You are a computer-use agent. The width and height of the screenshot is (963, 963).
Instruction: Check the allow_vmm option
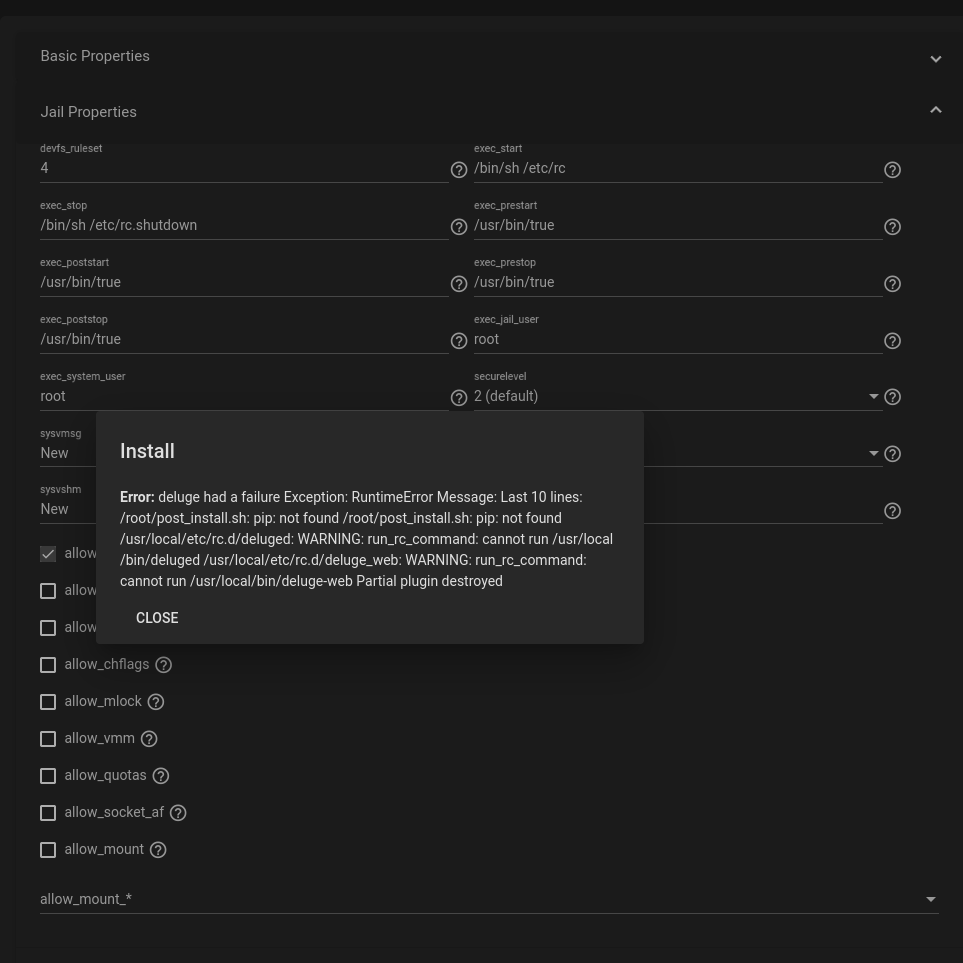[x=48, y=739]
